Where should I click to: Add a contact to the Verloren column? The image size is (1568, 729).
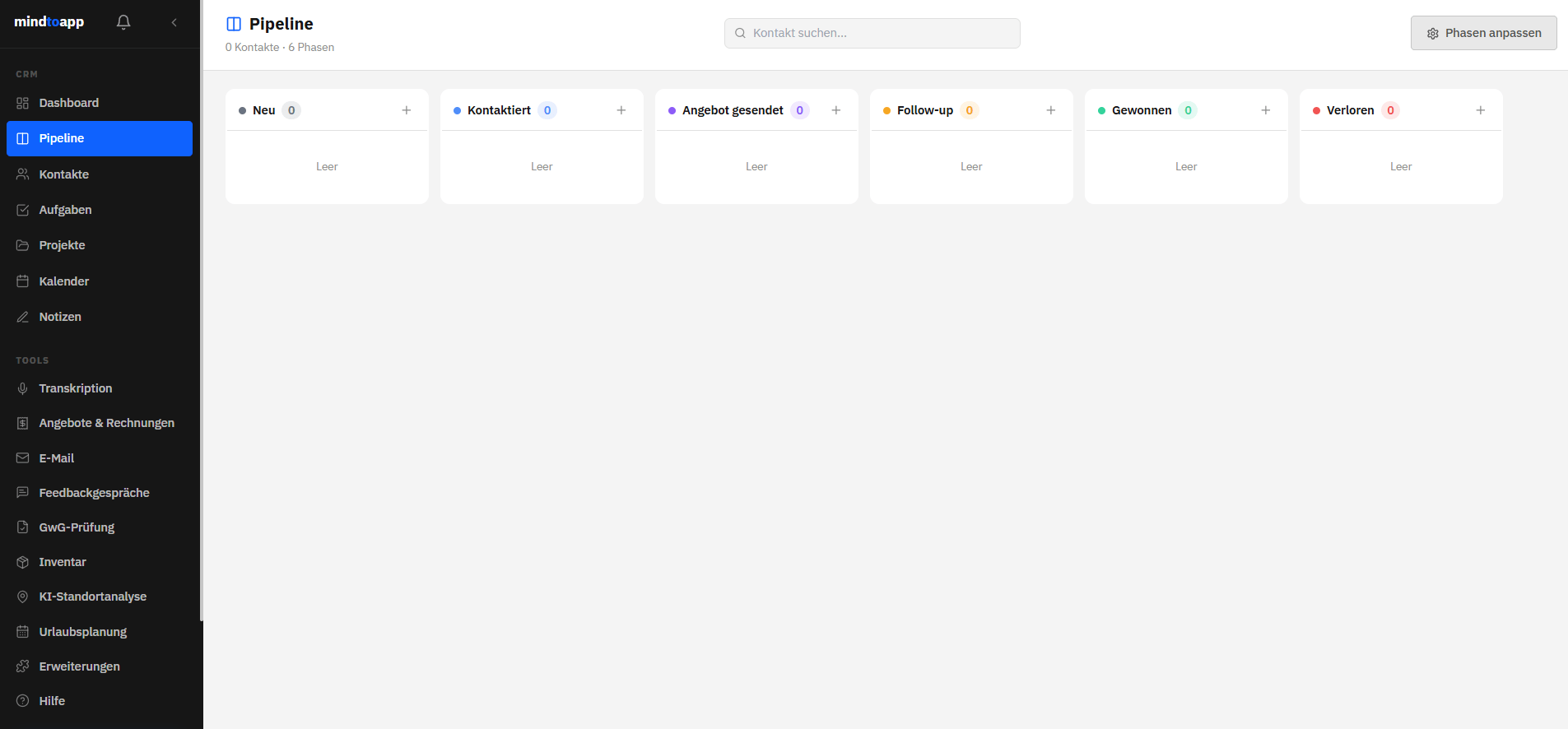[1481, 110]
